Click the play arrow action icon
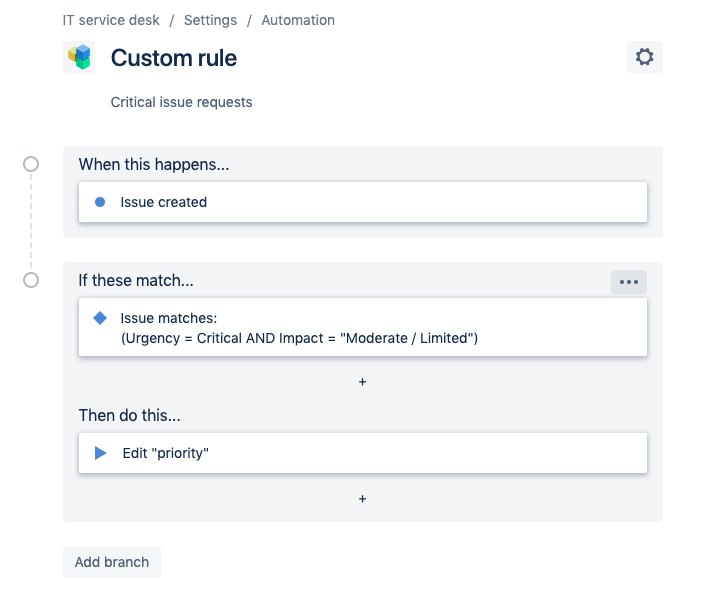The image size is (705, 589). click(x=100, y=453)
